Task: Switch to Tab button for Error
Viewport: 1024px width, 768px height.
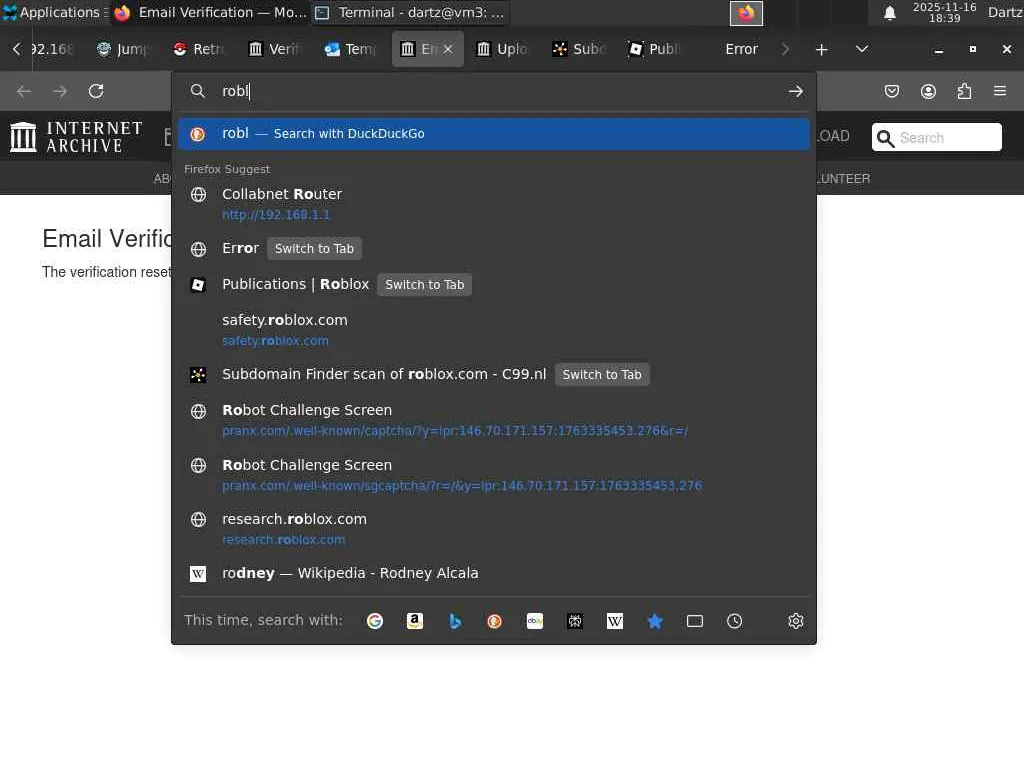Action: click(x=314, y=249)
